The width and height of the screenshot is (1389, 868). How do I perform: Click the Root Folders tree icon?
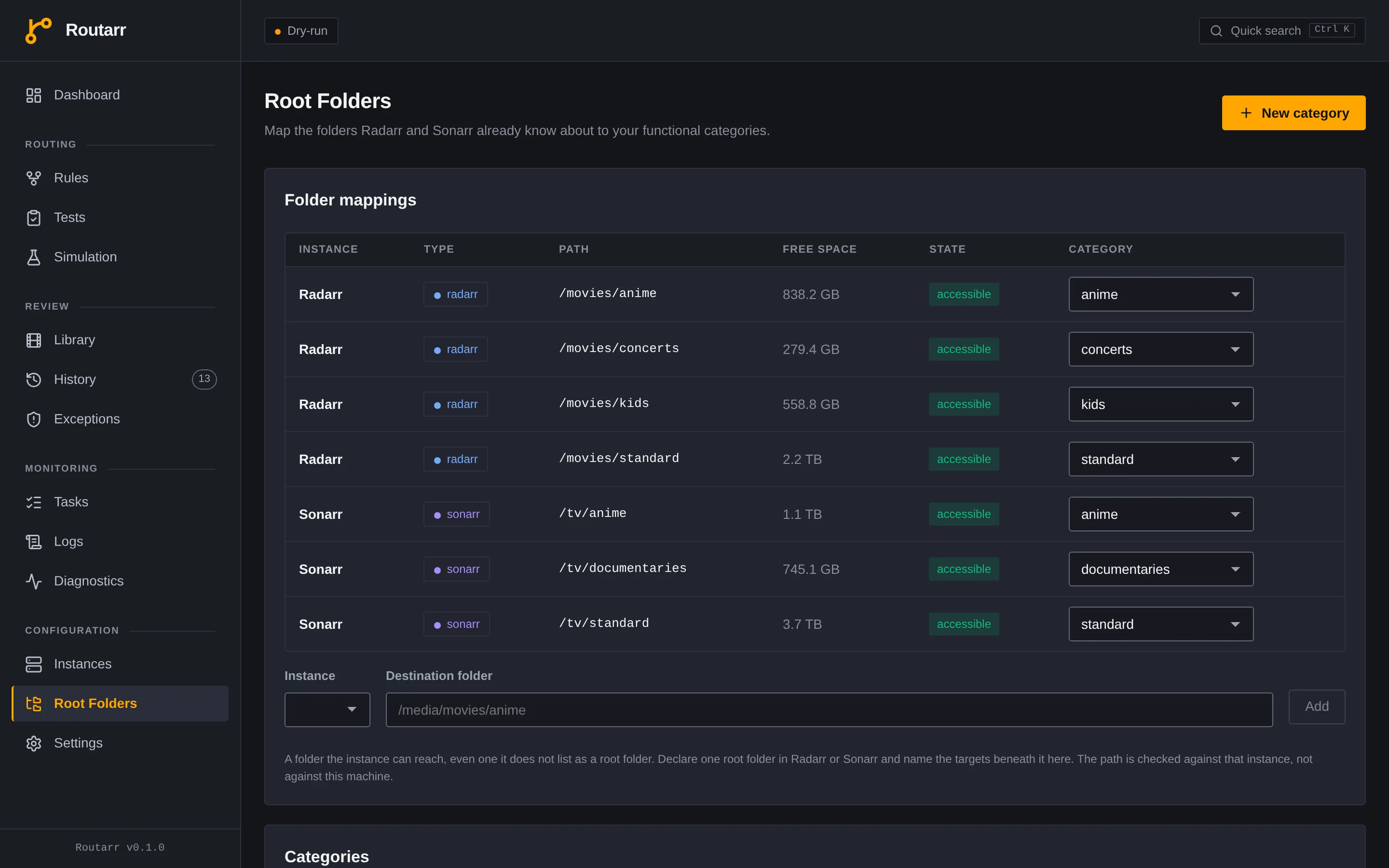click(34, 703)
